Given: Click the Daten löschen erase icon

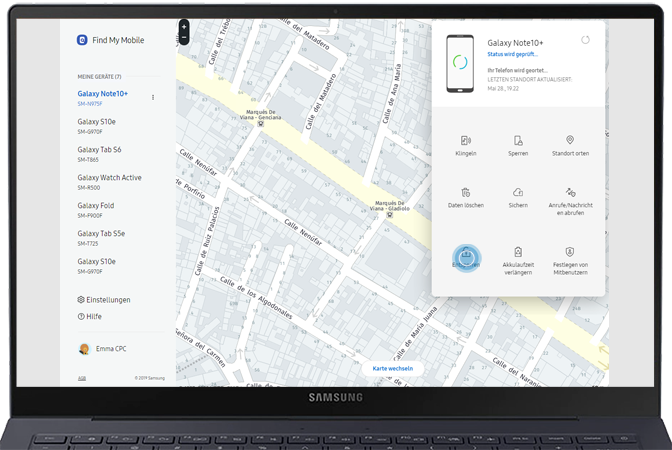Looking at the screenshot, I should pyautogui.click(x=466, y=192).
